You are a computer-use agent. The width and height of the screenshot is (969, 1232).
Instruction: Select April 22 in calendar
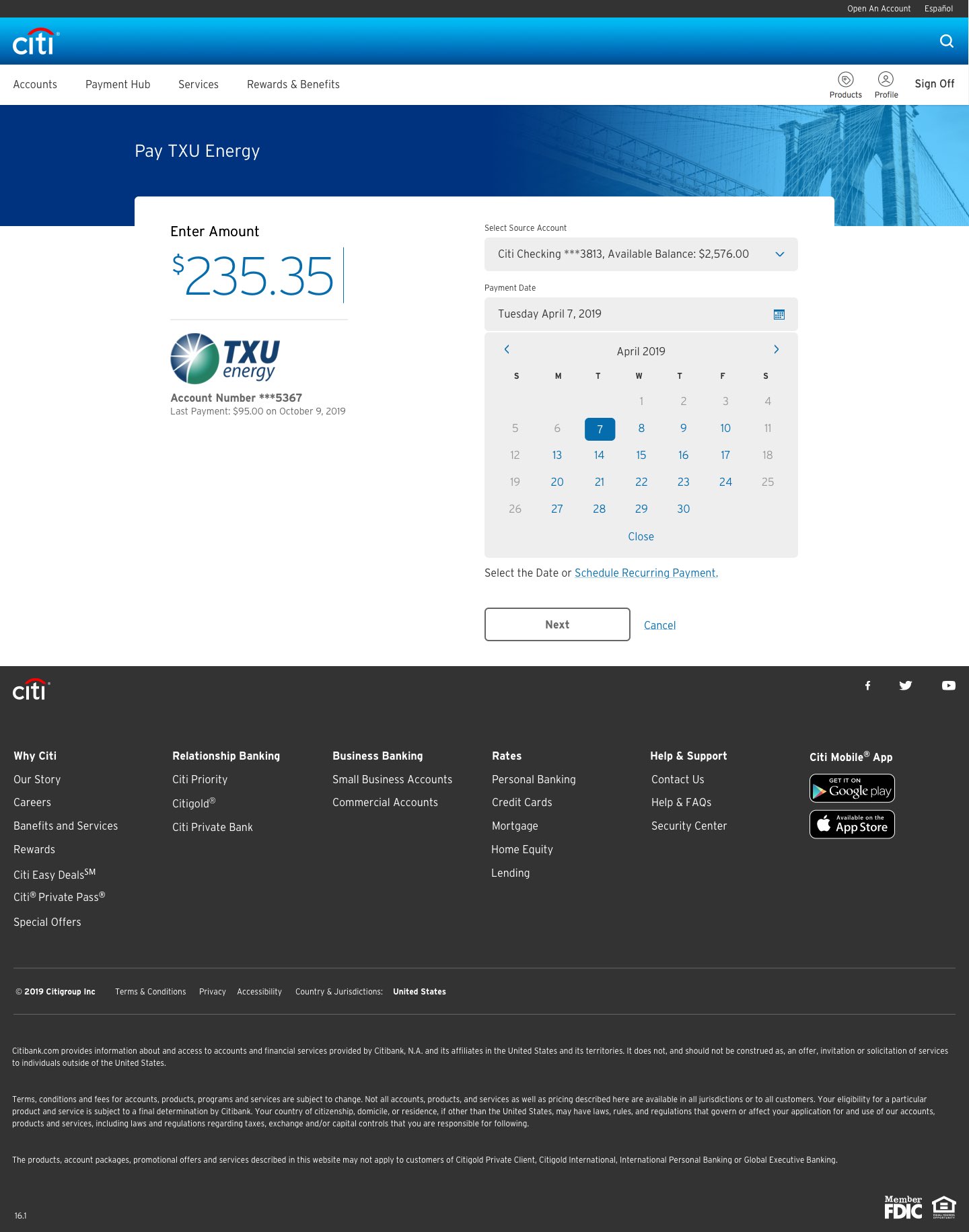tap(641, 482)
